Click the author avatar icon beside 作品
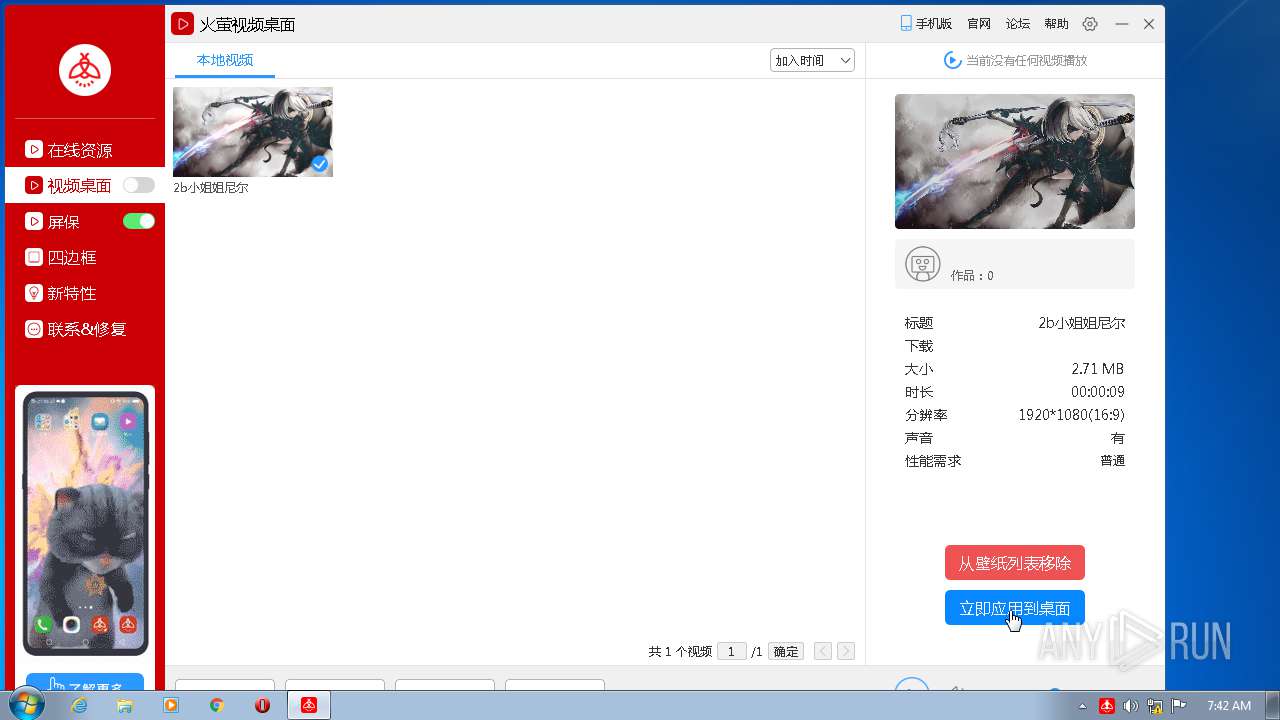 [922, 264]
